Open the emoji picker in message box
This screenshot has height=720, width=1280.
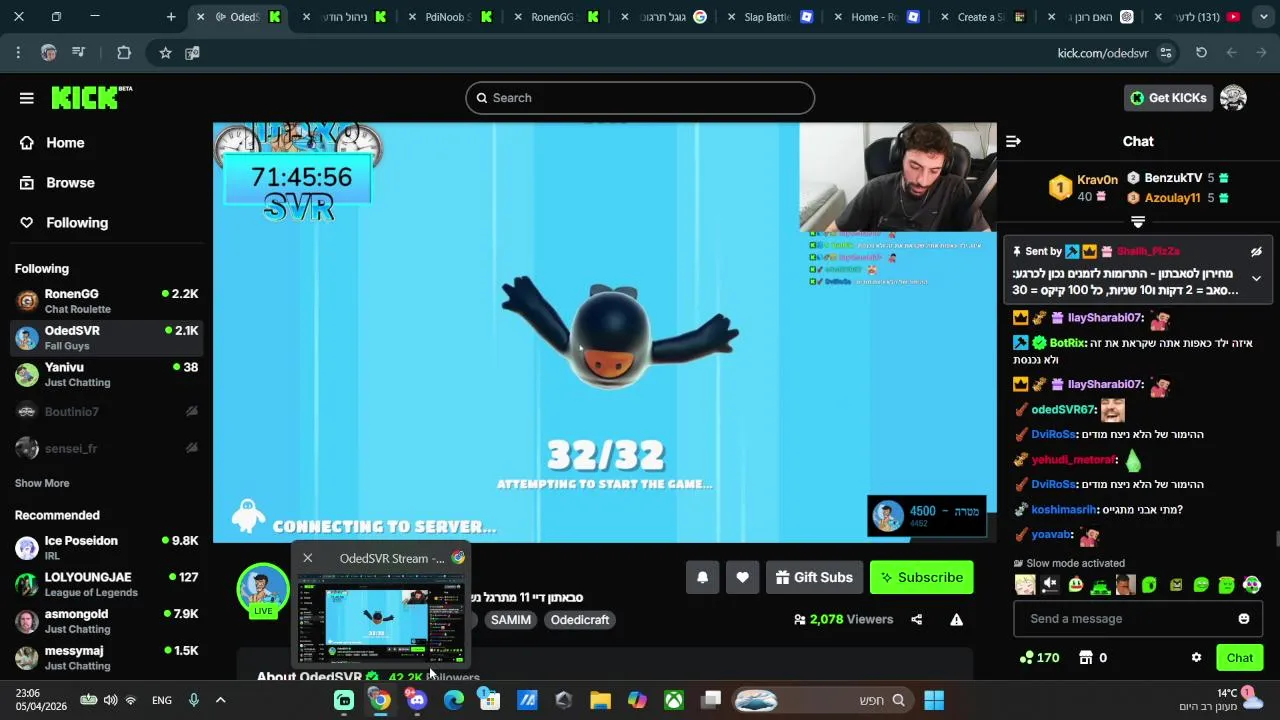tap(1244, 619)
